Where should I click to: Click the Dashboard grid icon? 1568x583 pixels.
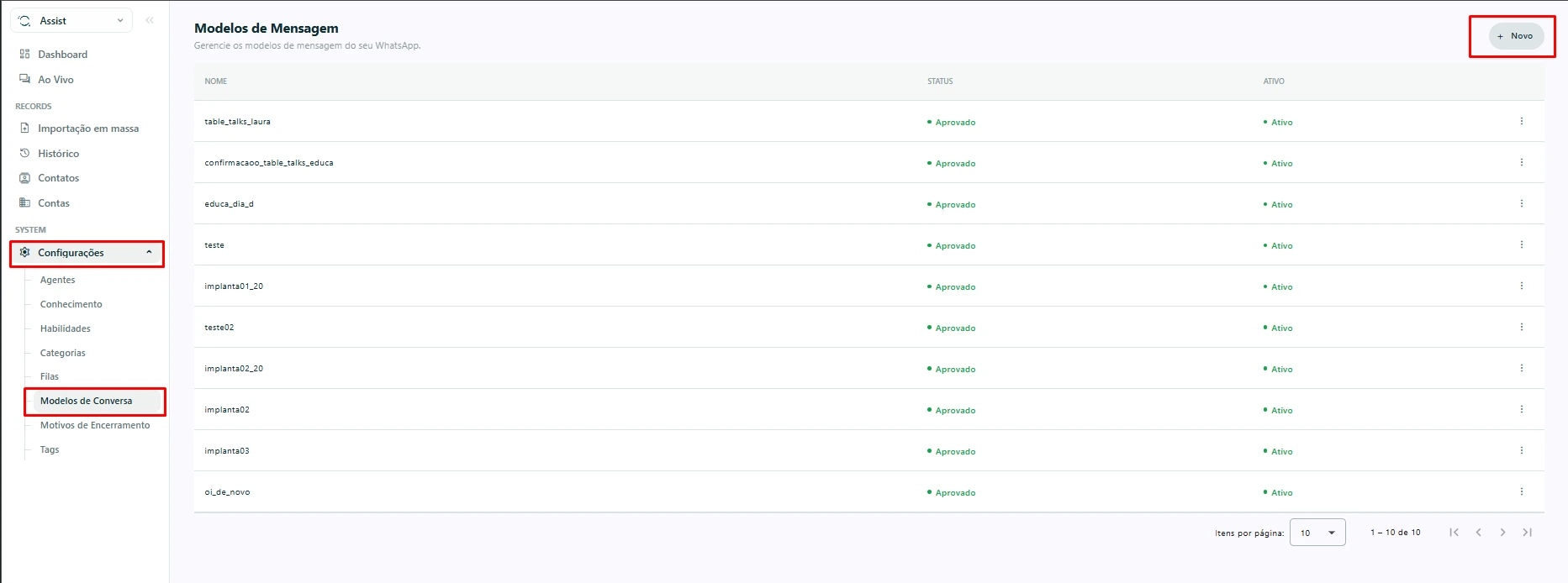pos(24,54)
